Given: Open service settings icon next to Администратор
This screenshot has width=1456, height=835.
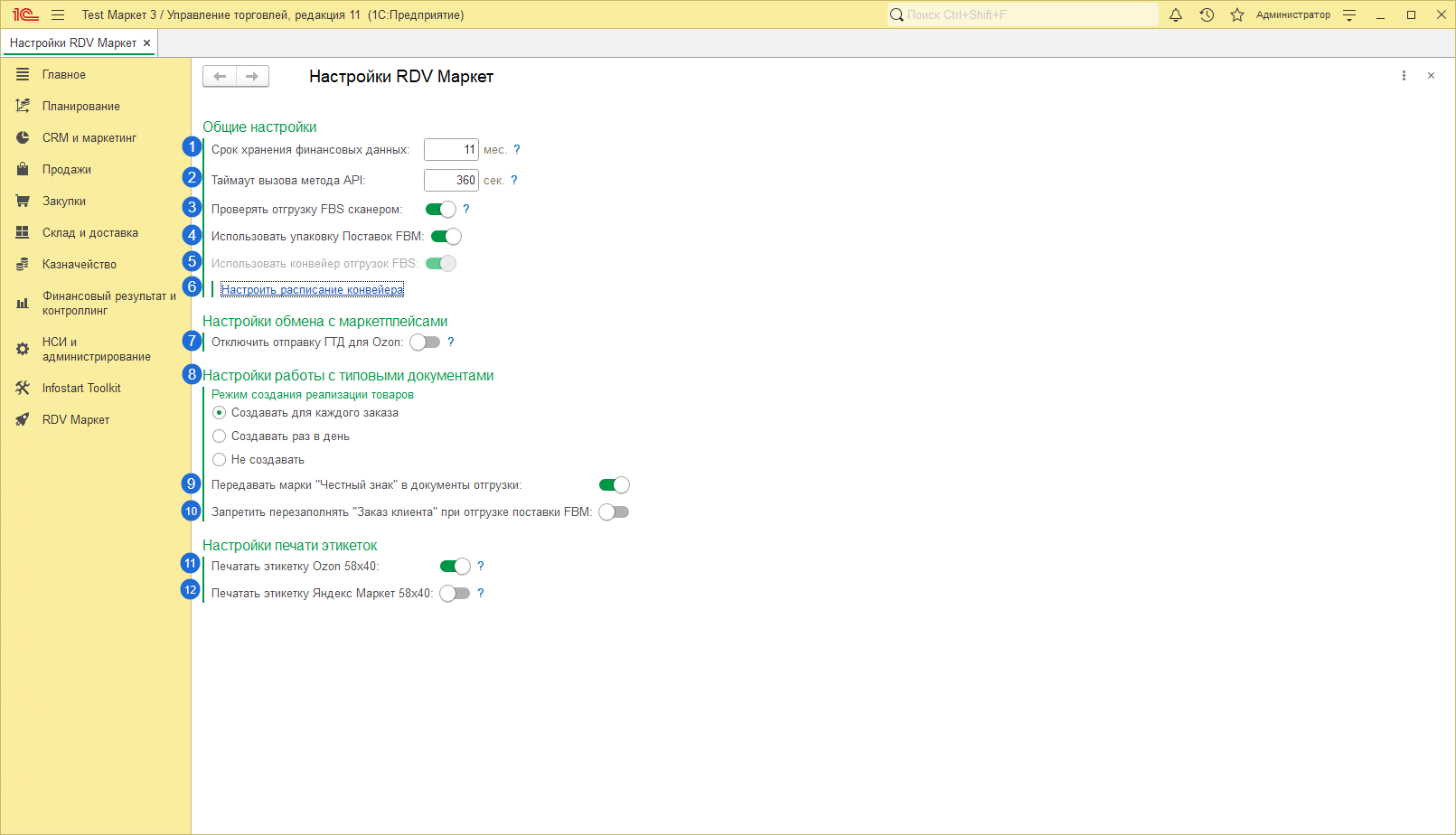Looking at the screenshot, I should pos(1349,14).
